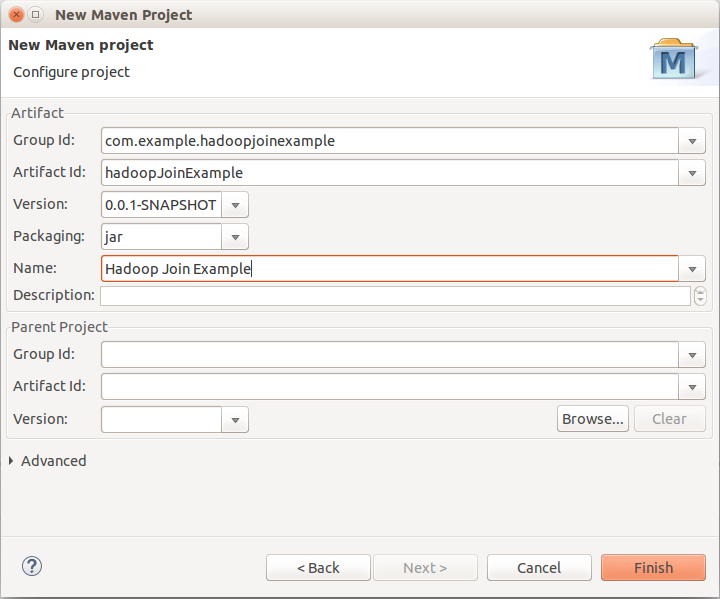Go to previous page with Back button
The width and height of the screenshot is (720, 599).
318,568
